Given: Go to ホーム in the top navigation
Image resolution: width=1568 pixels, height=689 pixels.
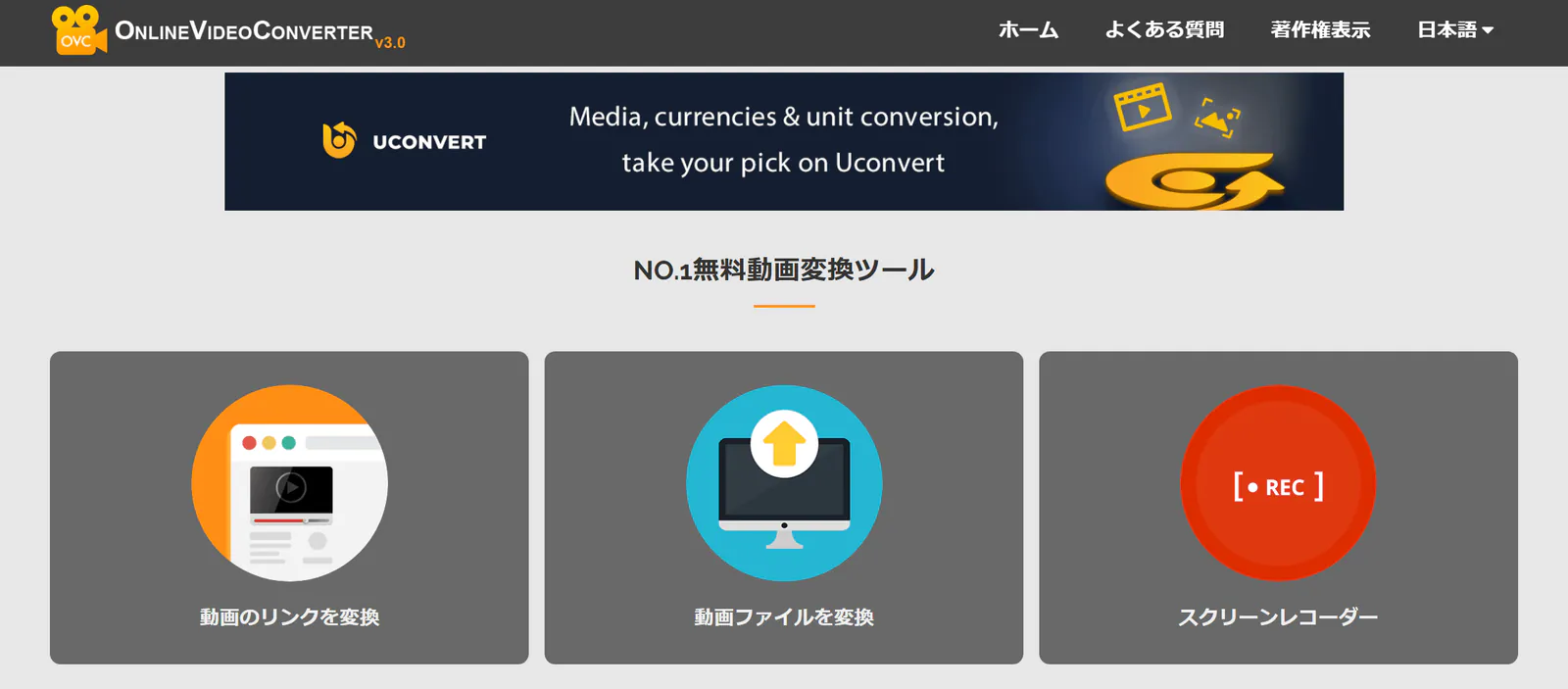Looking at the screenshot, I should point(1028,30).
